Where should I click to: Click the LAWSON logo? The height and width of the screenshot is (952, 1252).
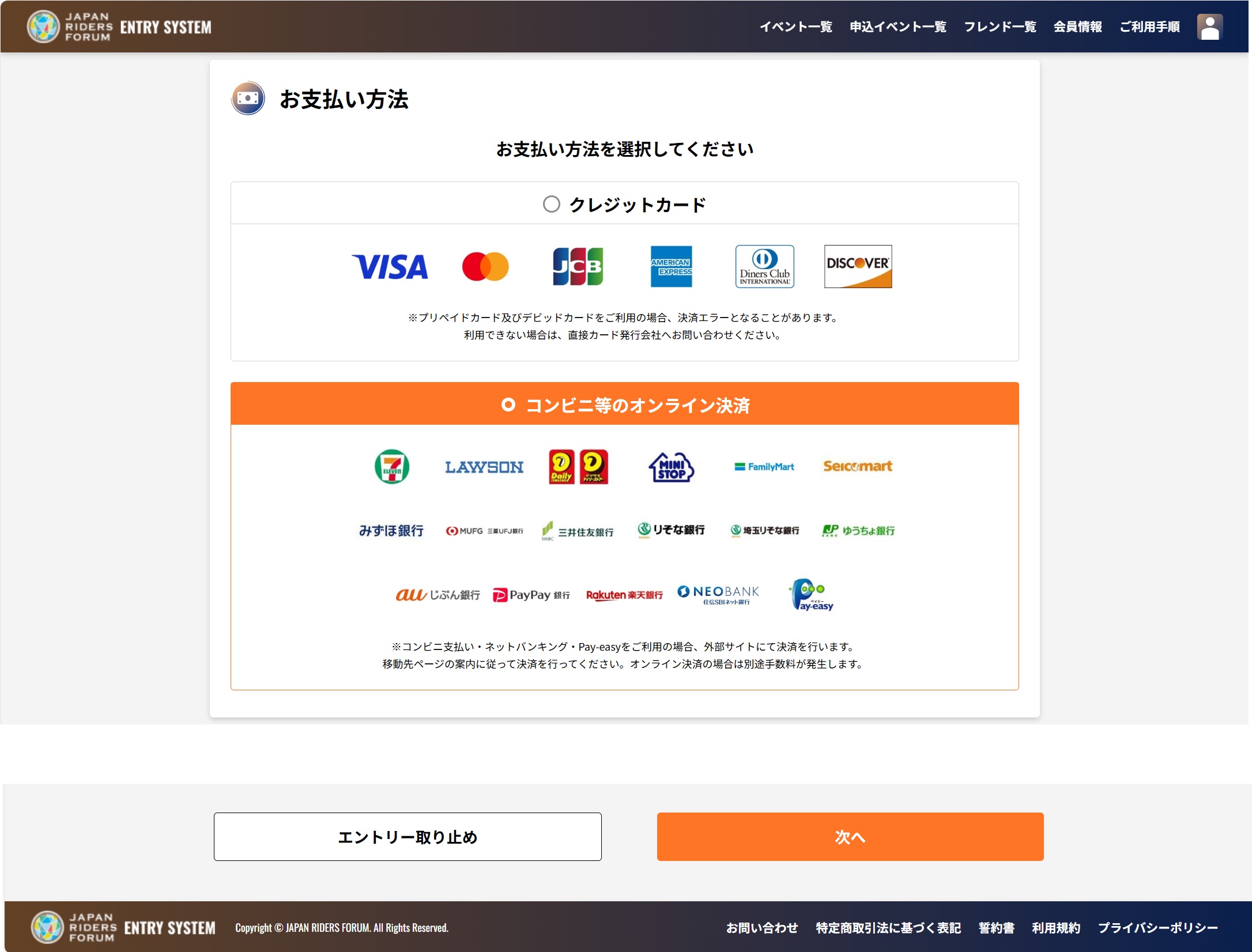coord(484,467)
